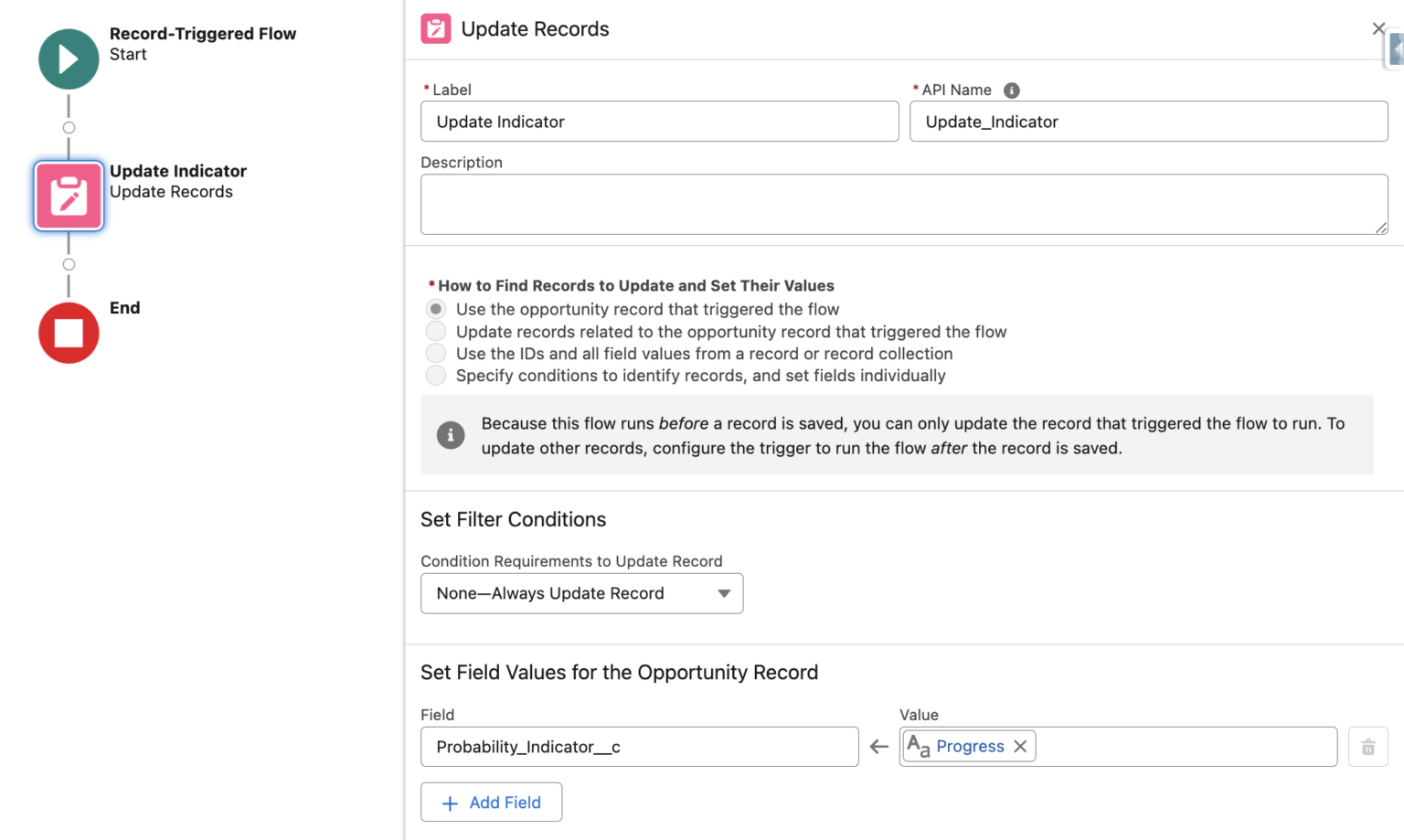
Task: Click the Add Field button
Action: tap(491, 802)
